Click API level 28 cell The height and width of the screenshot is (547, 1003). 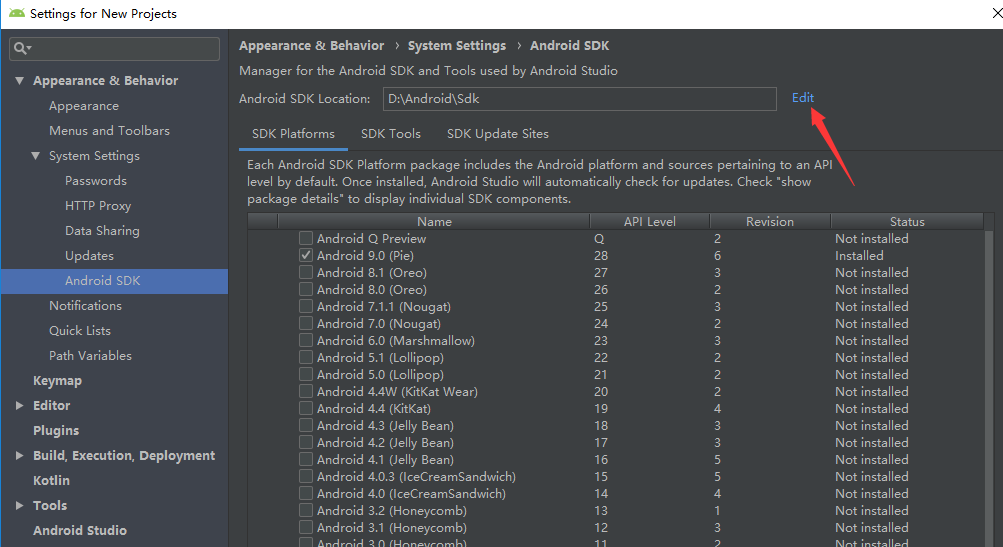(601, 255)
